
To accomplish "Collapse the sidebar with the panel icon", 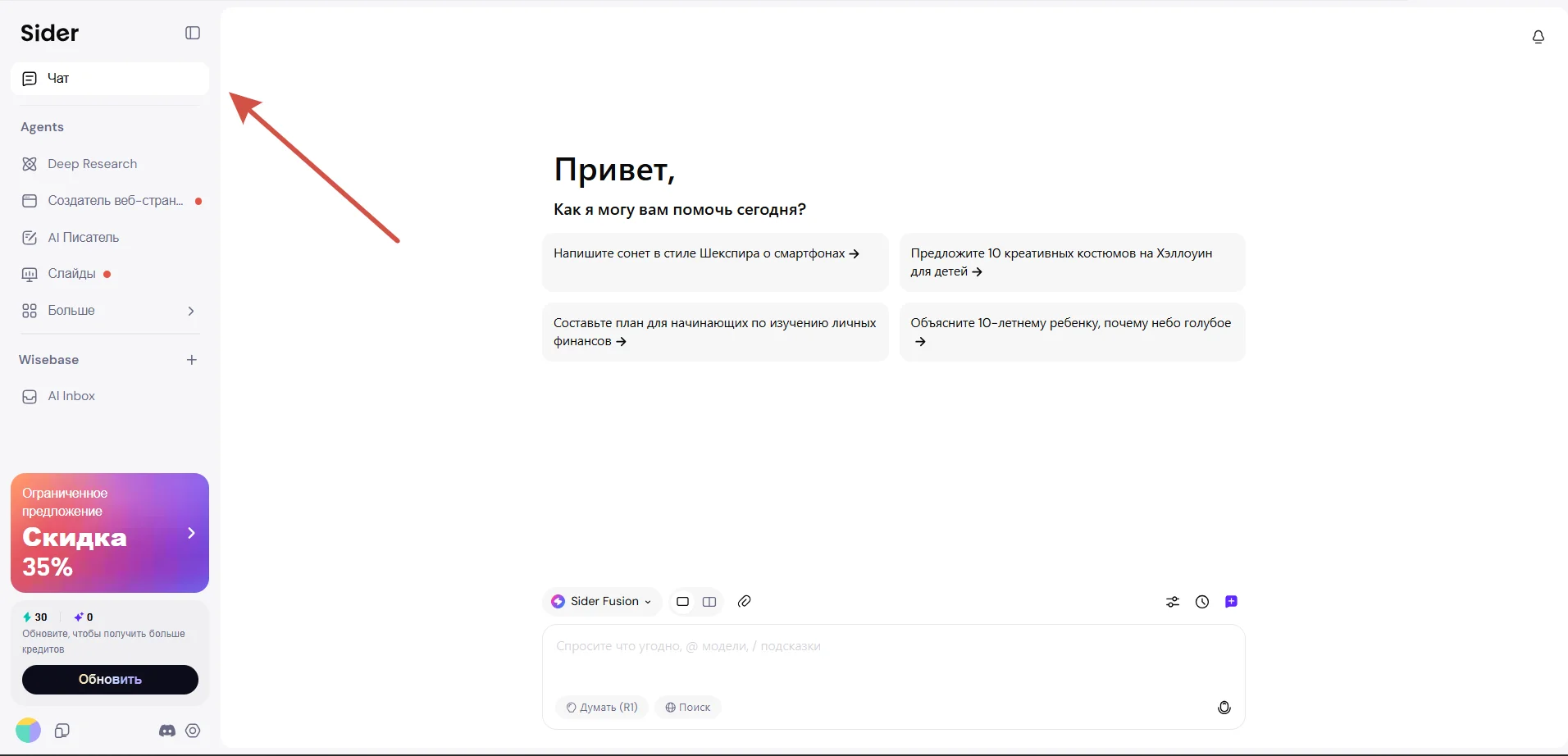I will pyautogui.click(x=193, y=33).
